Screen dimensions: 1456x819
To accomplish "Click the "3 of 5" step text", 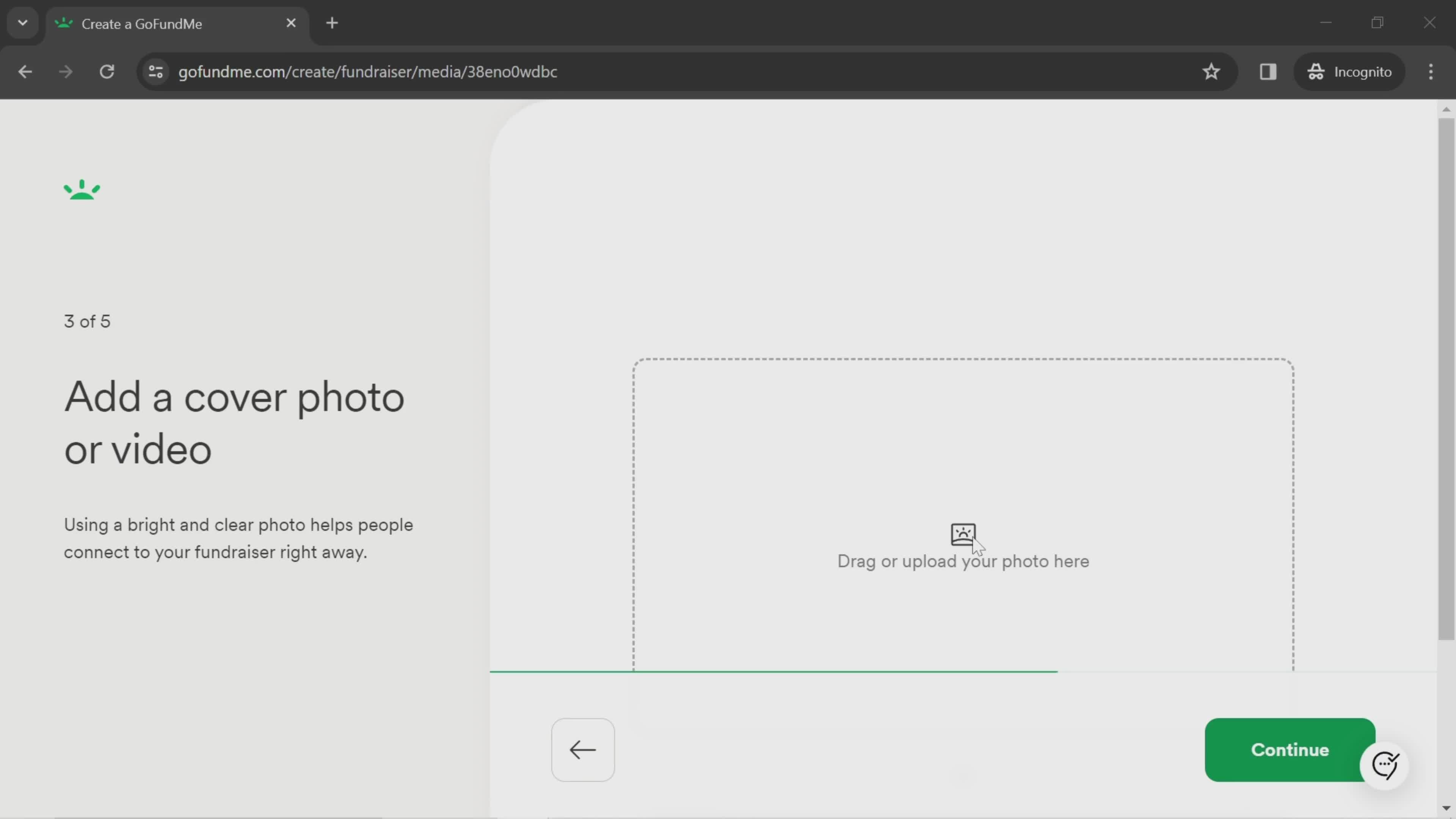I will coord(87,321).
